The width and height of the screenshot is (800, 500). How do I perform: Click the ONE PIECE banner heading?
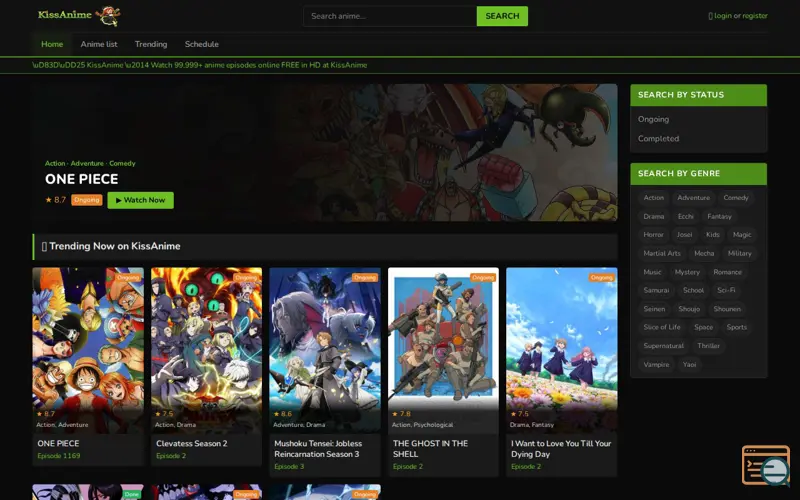[x=82, y=179]
